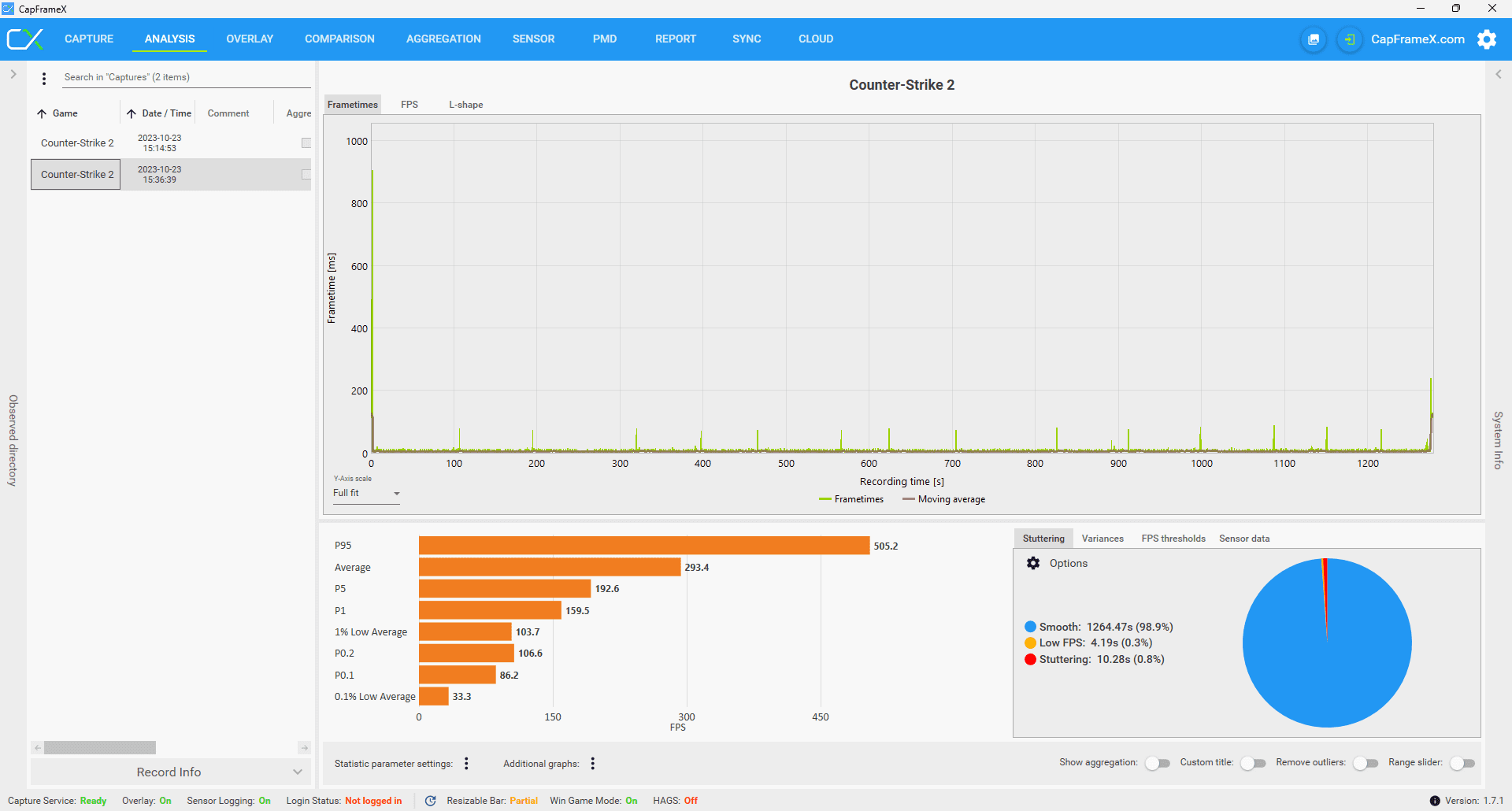1512x811 pixels.
Task: Open the AGGREGATION tab
Action: coord(443,39)
